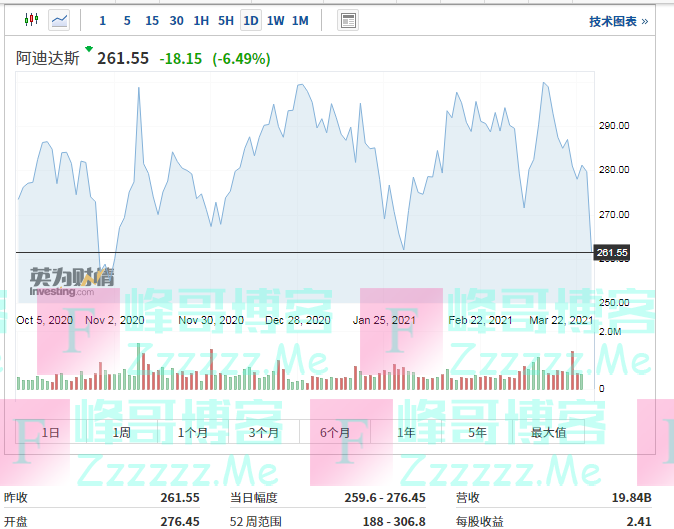The image size is (674, 529).
Task: Click the 当日幅度 range 259.6 - 276.45
Action: point(385,498)
